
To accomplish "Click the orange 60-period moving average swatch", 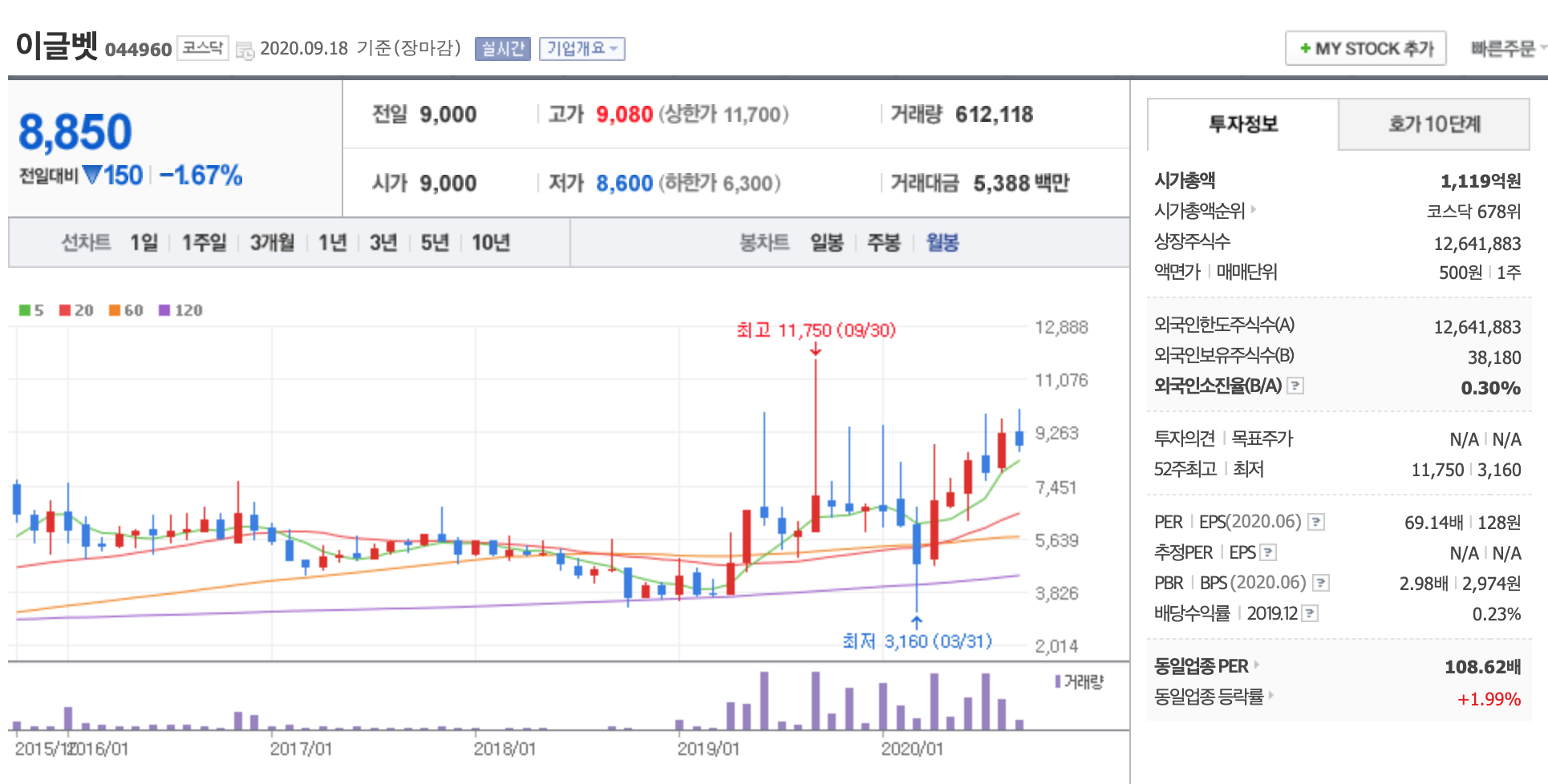I will pyautogui.click(x=115, y=310).
